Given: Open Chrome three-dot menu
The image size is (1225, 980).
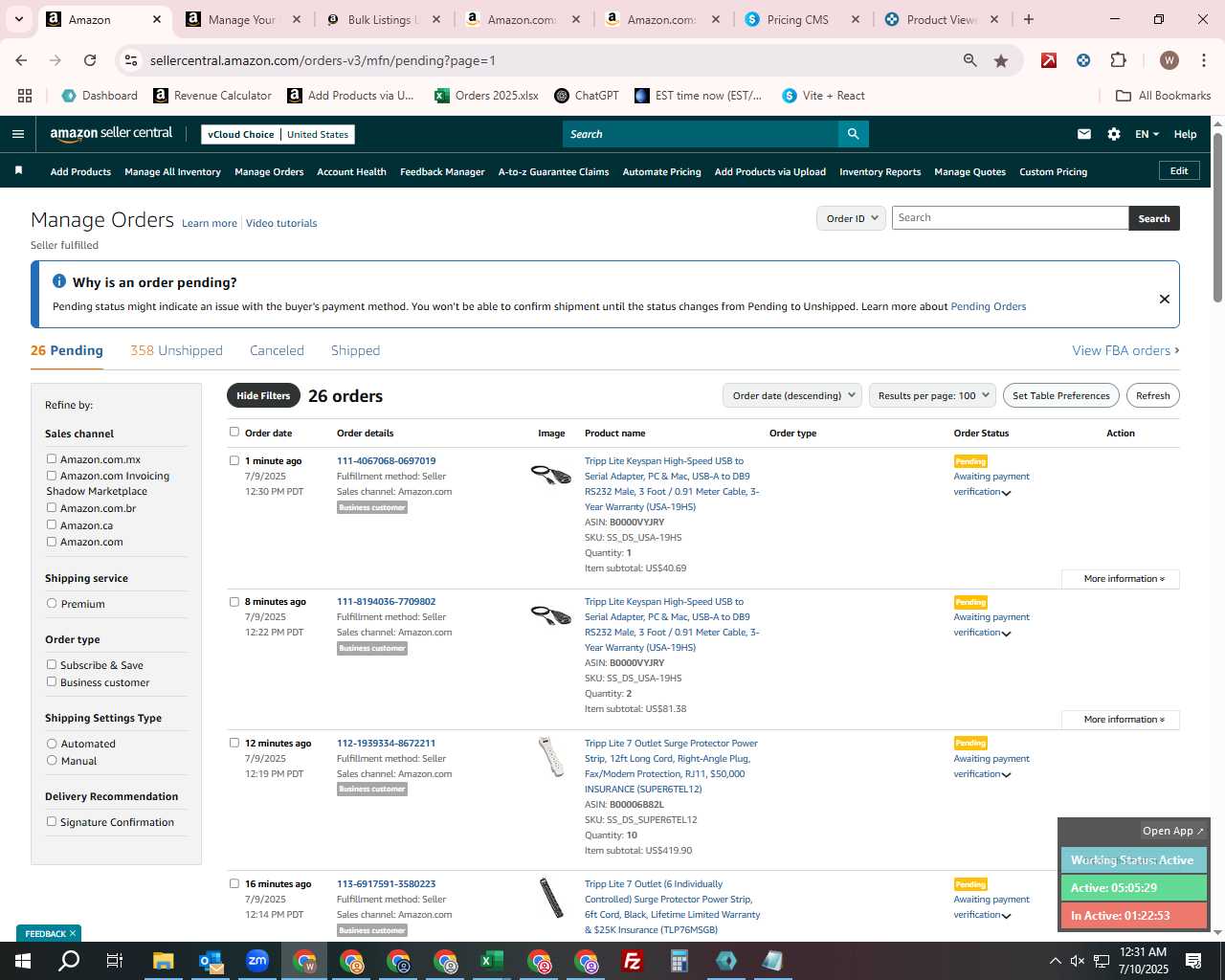Looking at the screenshot, I should [x=1202, y=60].
